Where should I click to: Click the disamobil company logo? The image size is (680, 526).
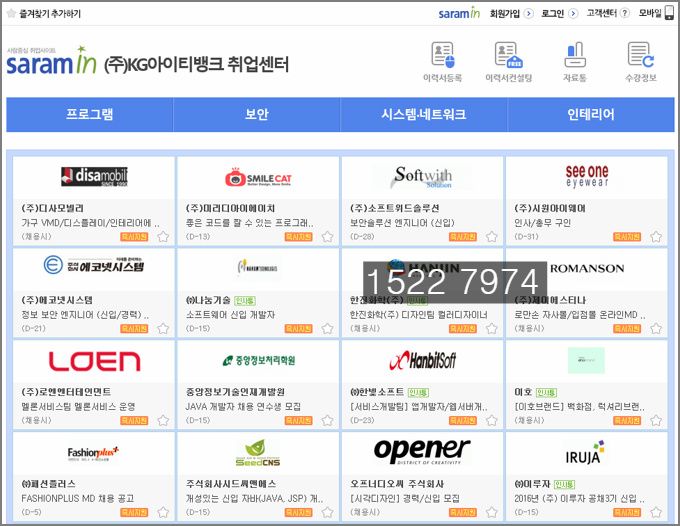94,176
